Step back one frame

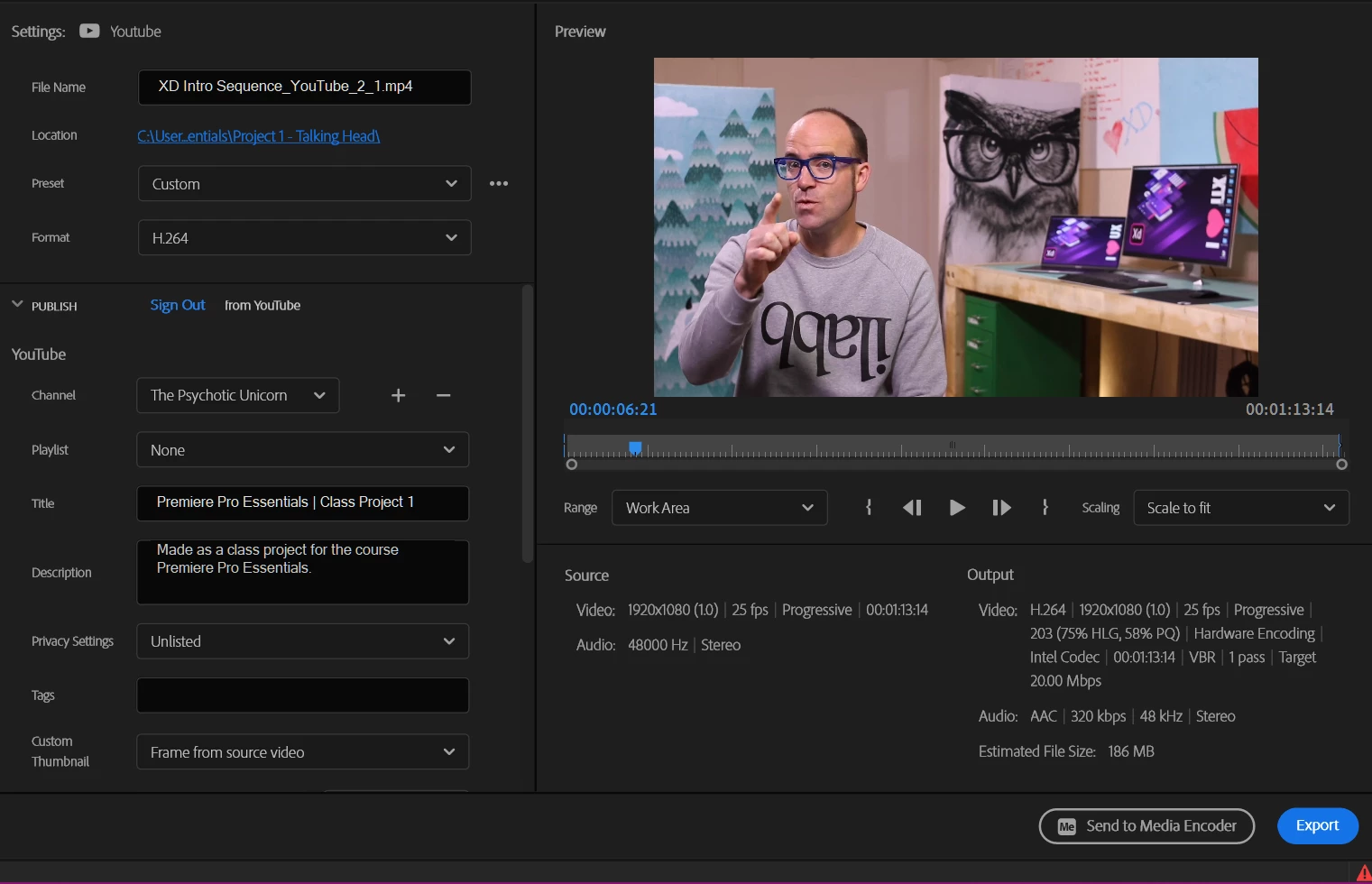(x=912, y=508)
